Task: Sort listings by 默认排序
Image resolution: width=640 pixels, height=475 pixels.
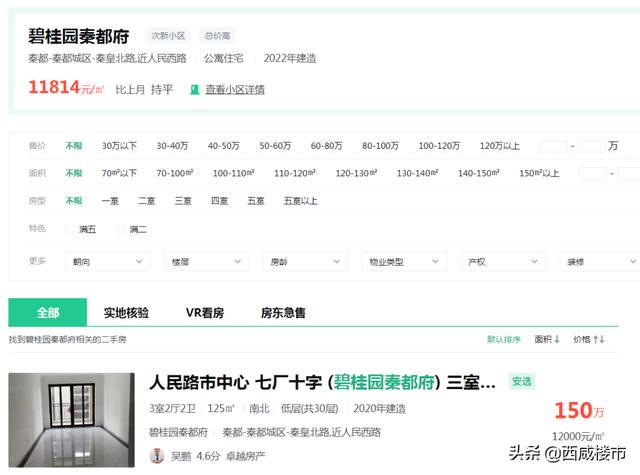Action: [504, 339]
